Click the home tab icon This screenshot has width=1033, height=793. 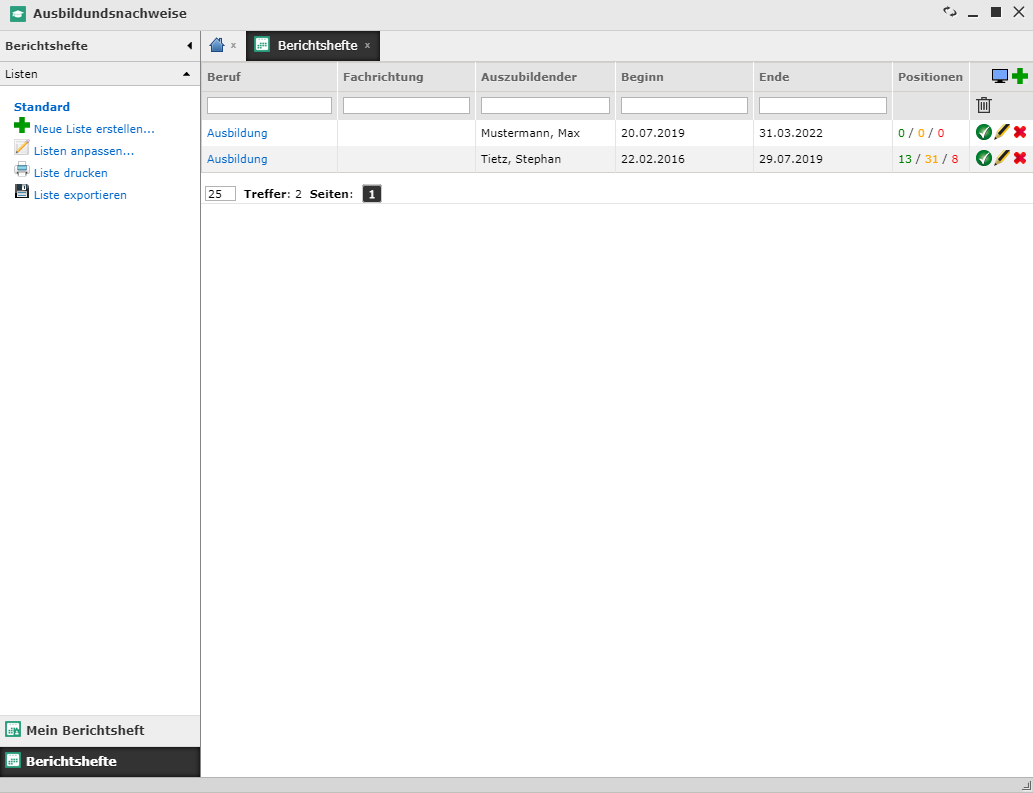tap(217, 45)
